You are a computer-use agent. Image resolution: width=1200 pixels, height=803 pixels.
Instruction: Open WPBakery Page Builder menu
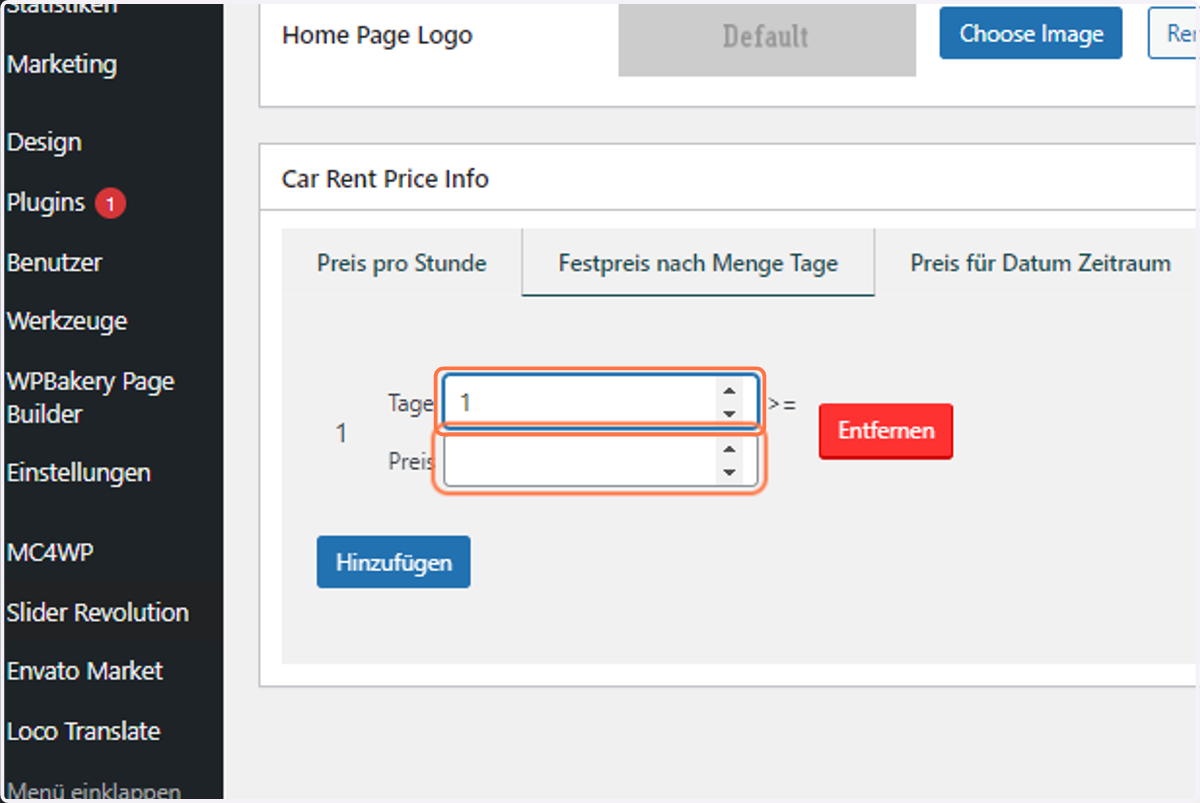pyautogui.click(x=91, y=397)
